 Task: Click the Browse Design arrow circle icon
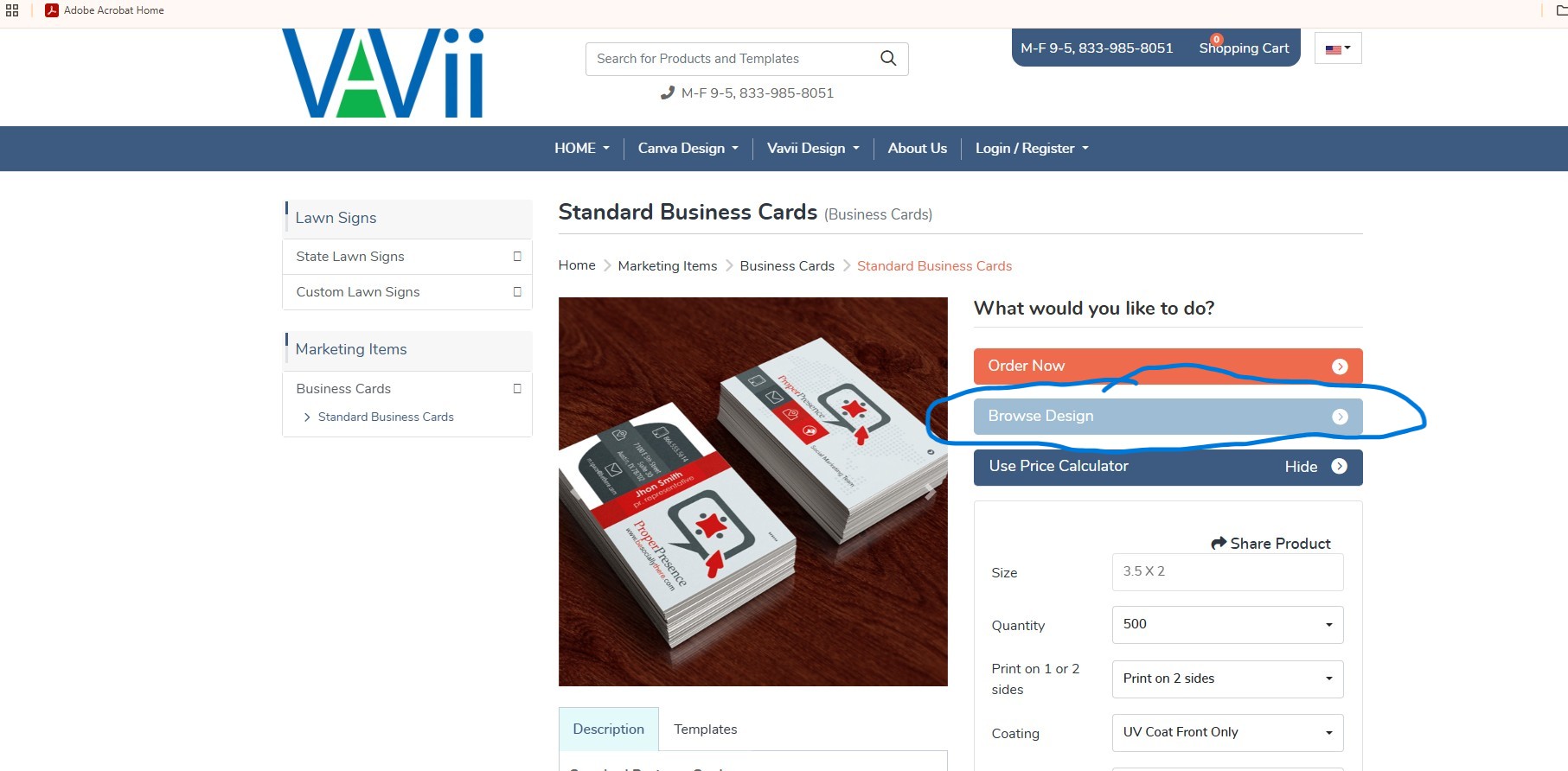point(1340,417)
